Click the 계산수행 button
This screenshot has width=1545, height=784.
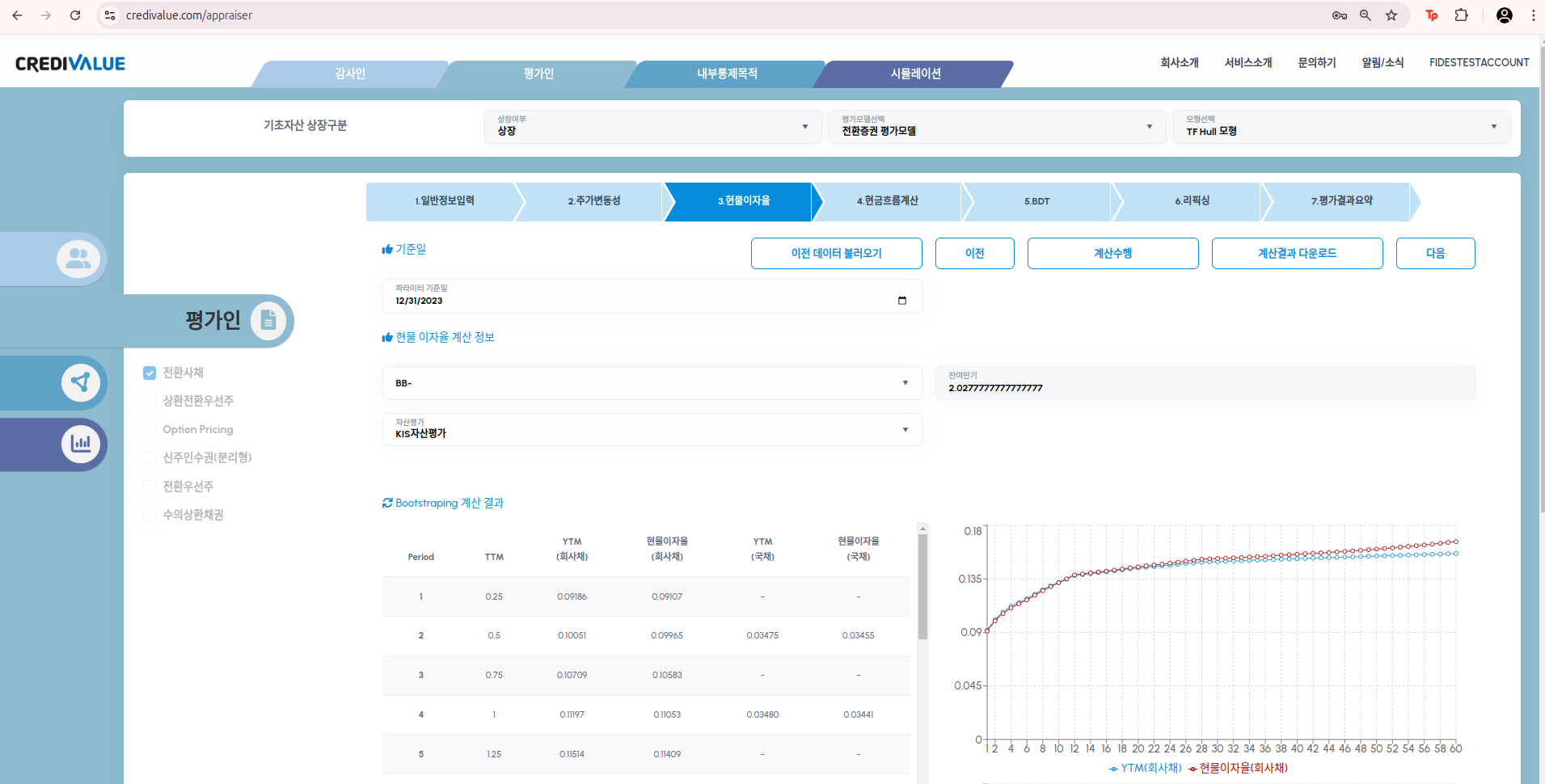click(1112, 253)
